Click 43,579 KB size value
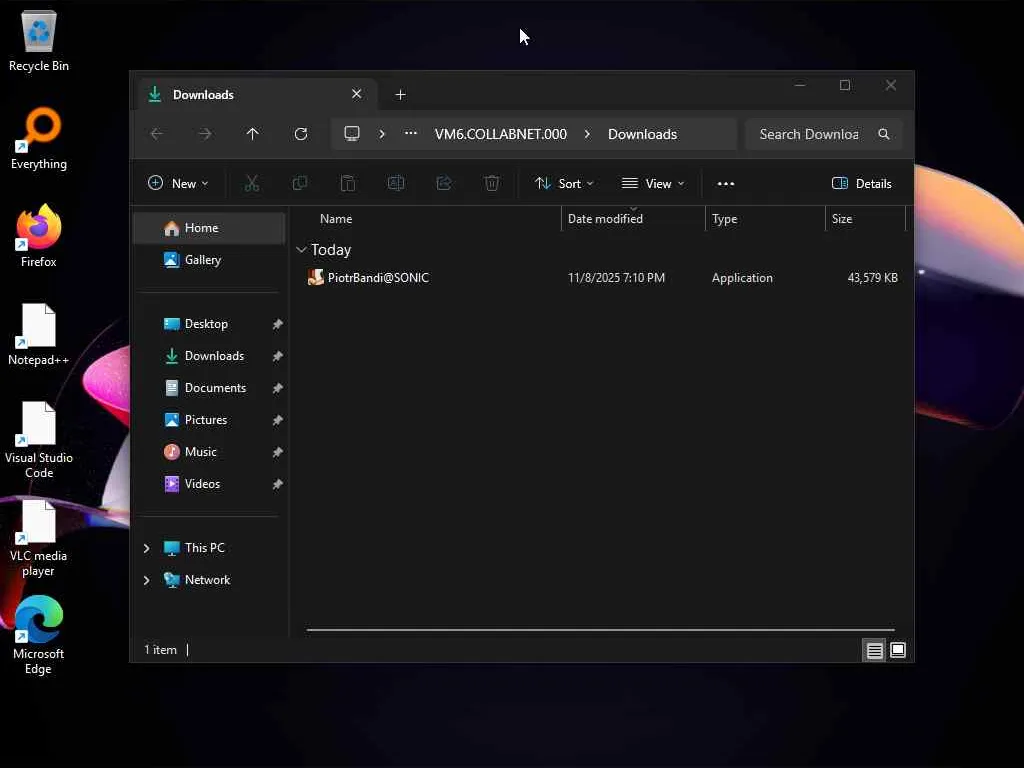1024x768 pixels. [872, 278]
